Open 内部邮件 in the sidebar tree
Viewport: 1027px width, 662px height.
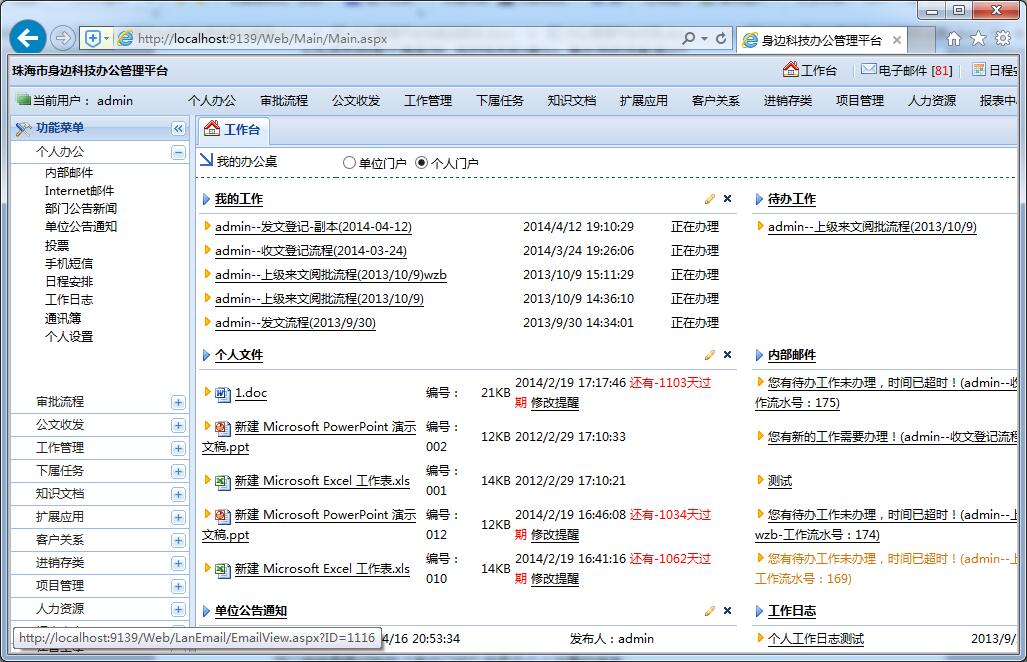69,173
